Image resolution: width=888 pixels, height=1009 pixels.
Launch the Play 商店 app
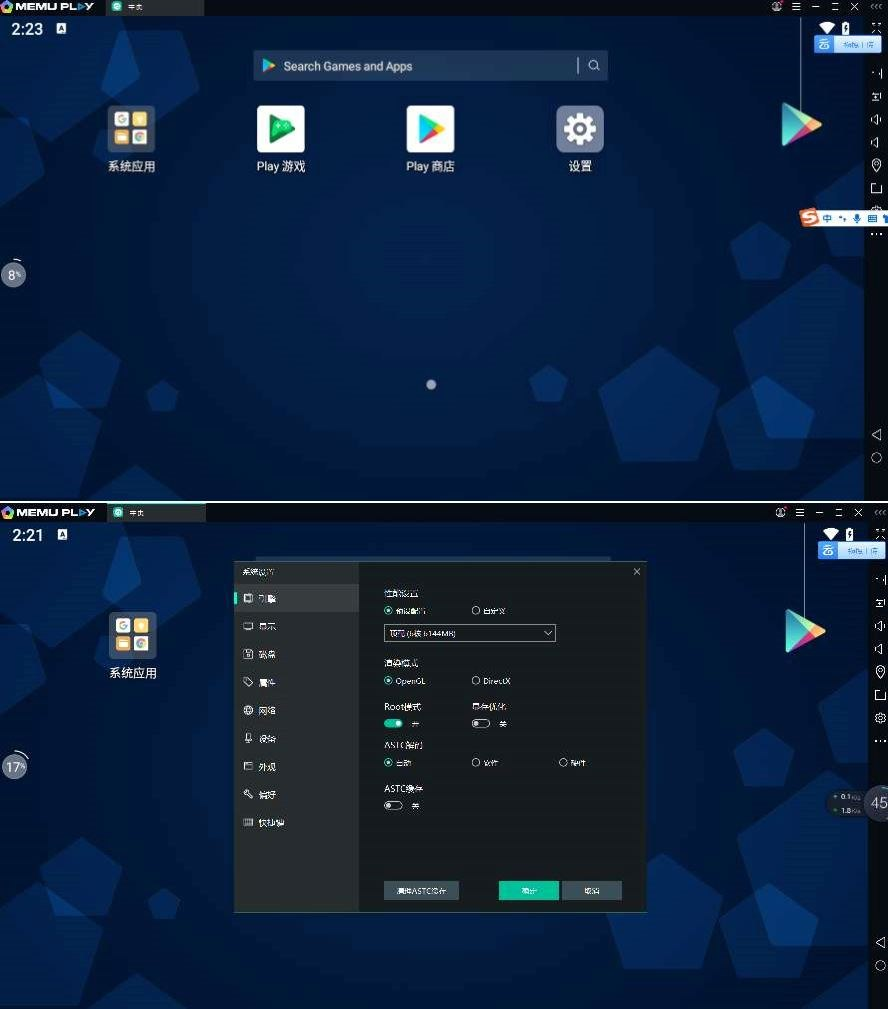point(430,130)
